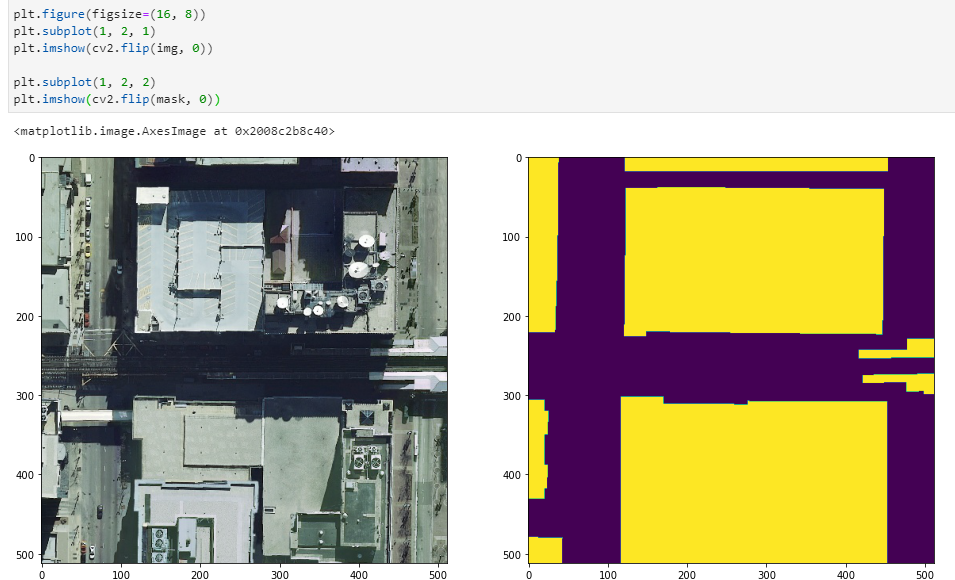Click the yellow and purple mask plot
The width and height of the screenshot is (955, 580).
731,360
